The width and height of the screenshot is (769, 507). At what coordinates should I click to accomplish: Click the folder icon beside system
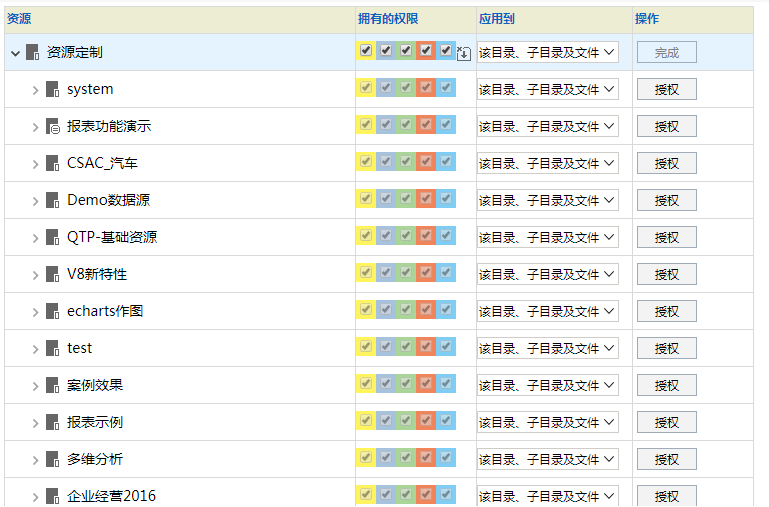coord(52,89)
